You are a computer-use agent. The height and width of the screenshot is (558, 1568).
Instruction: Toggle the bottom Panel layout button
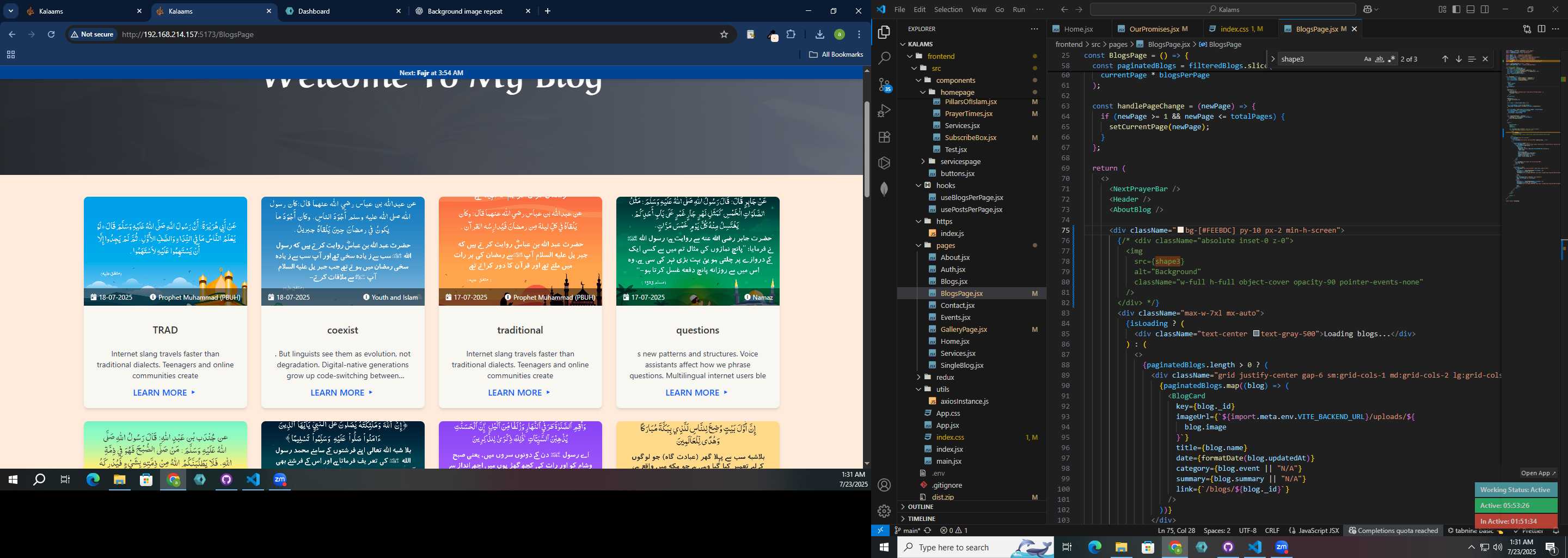click(1470, 9)
